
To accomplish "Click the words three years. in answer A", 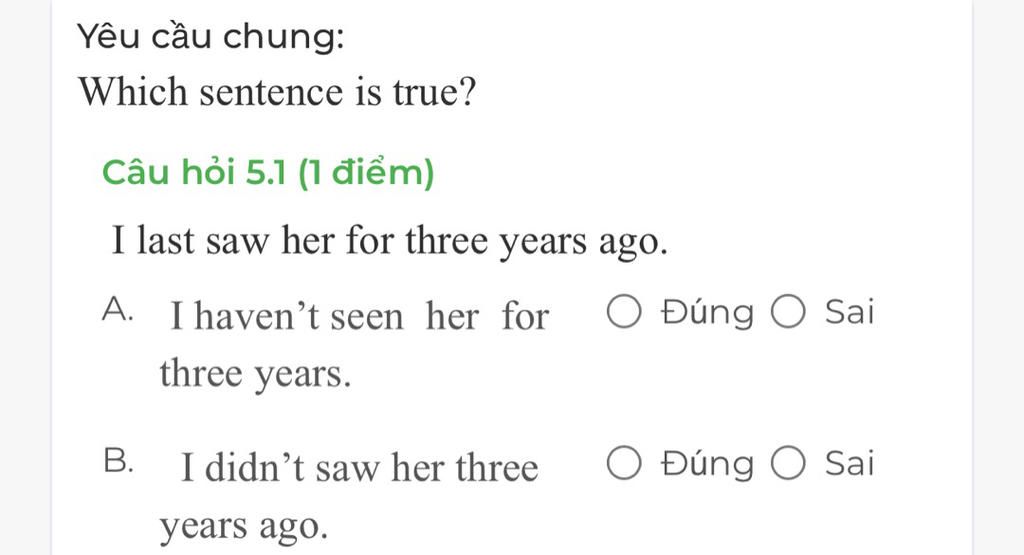I will [255, 374].
